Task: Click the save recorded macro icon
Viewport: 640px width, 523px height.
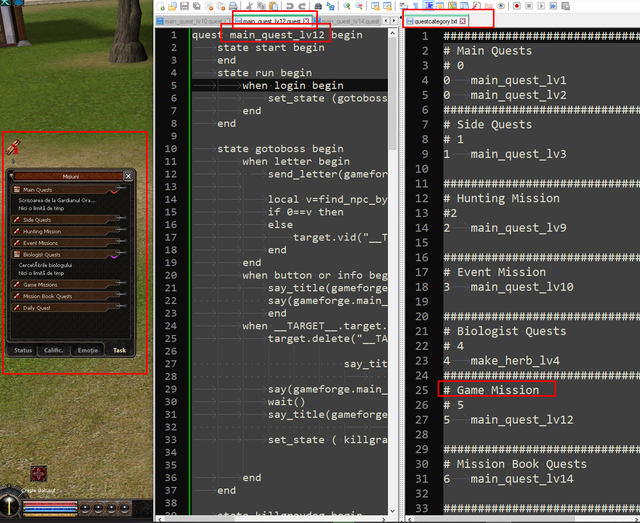Action: tap(566, 6)
